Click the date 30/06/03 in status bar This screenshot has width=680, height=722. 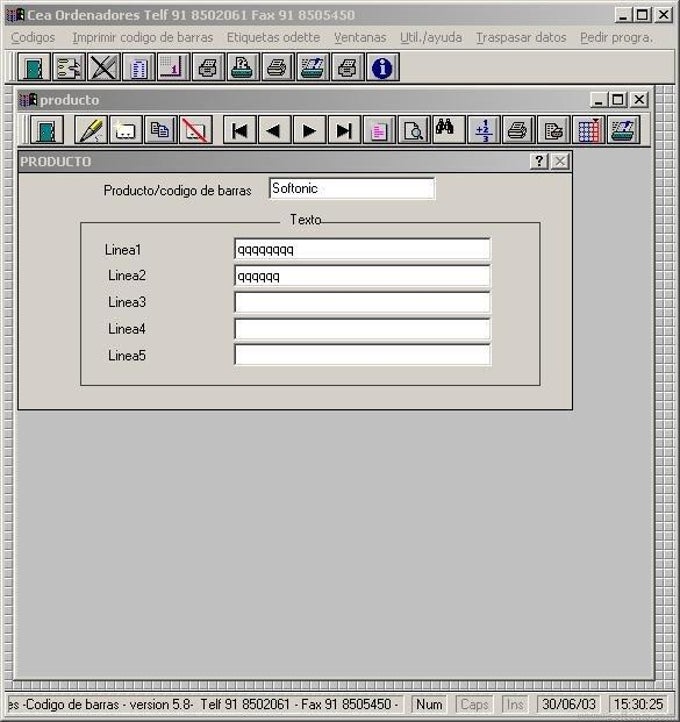pos(569,704)
